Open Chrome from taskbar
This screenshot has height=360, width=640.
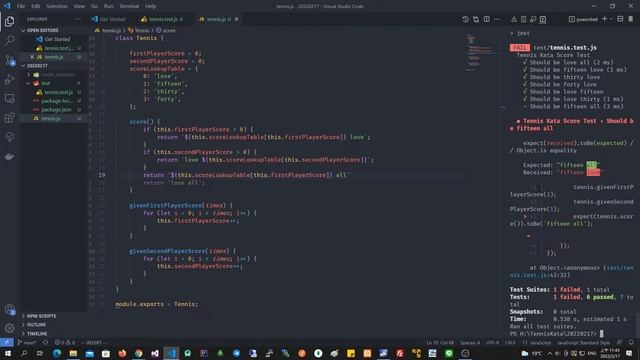tap(138, 353)
